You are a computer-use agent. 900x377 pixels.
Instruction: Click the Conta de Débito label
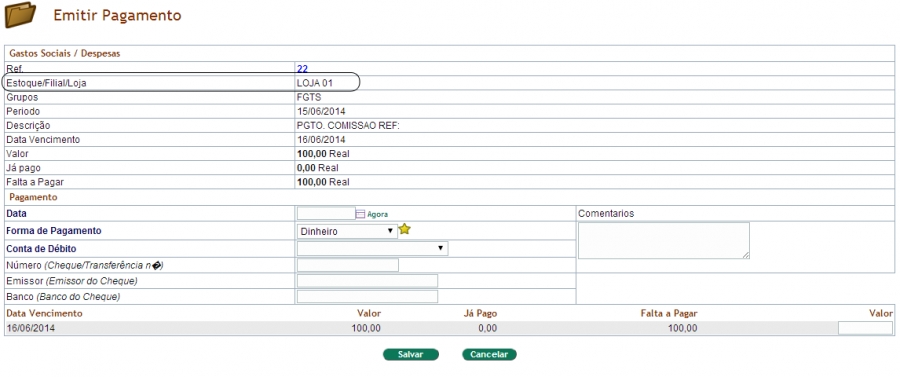pos(41,249)
